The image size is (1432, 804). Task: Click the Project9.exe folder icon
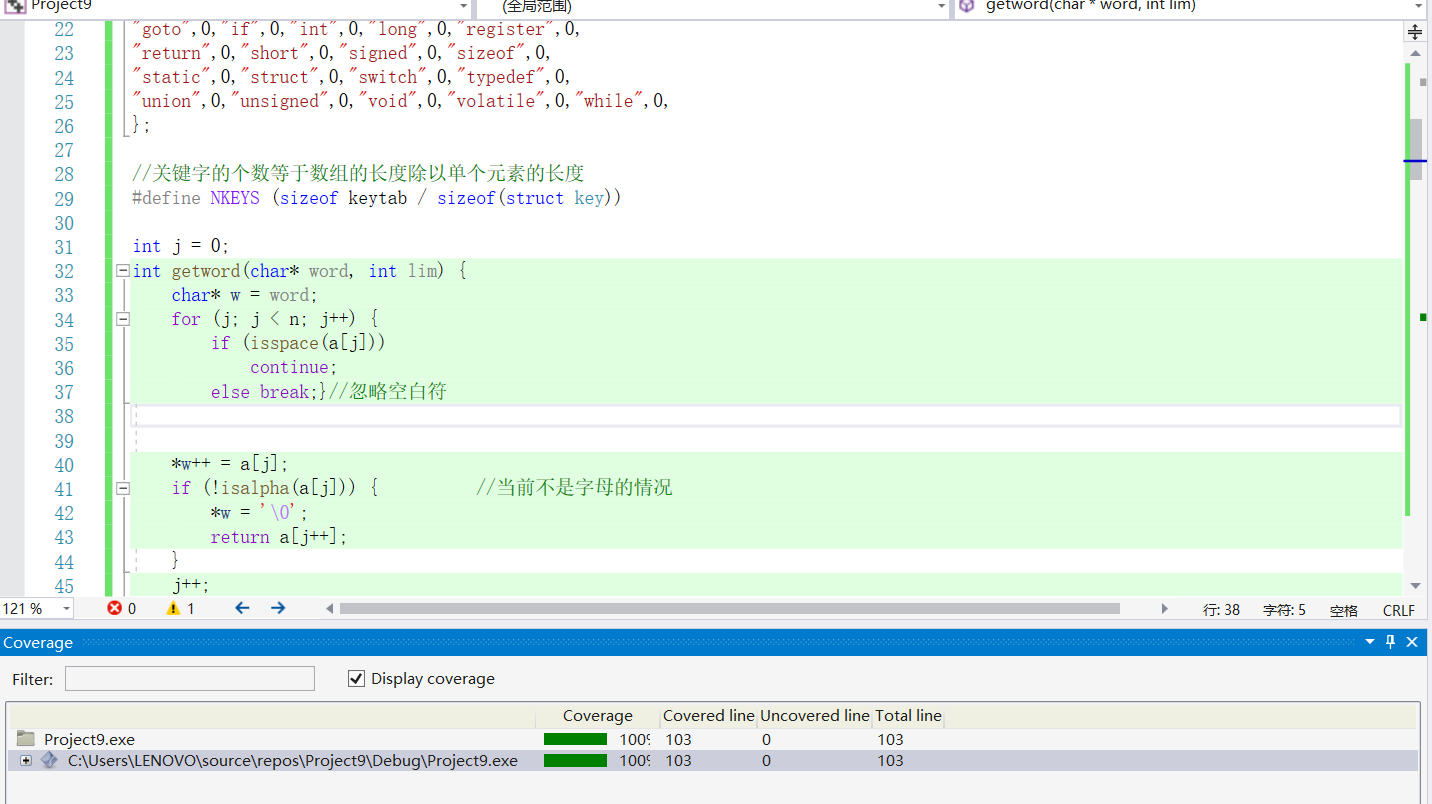tap(26, 740)
